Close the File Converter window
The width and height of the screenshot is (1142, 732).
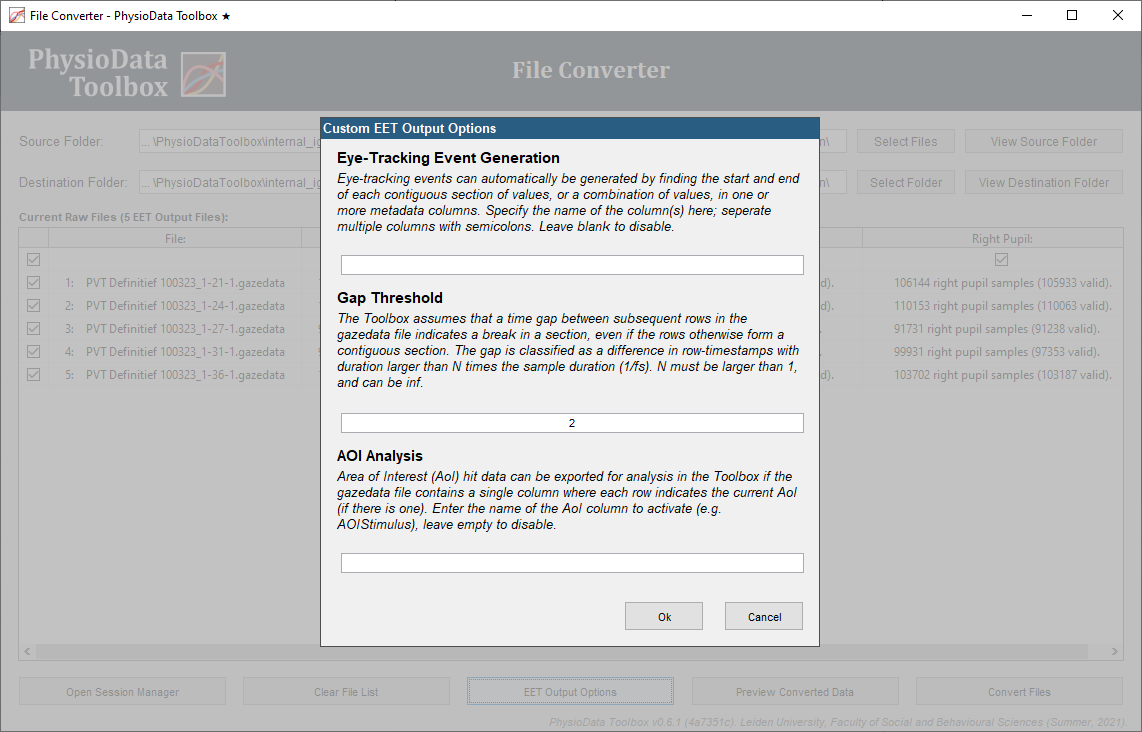(1118, 15)
